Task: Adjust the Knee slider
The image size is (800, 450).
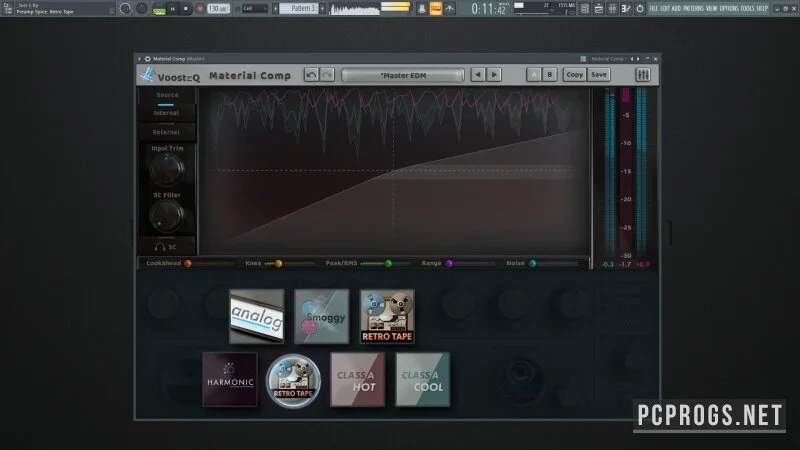Action: (289, 264)
